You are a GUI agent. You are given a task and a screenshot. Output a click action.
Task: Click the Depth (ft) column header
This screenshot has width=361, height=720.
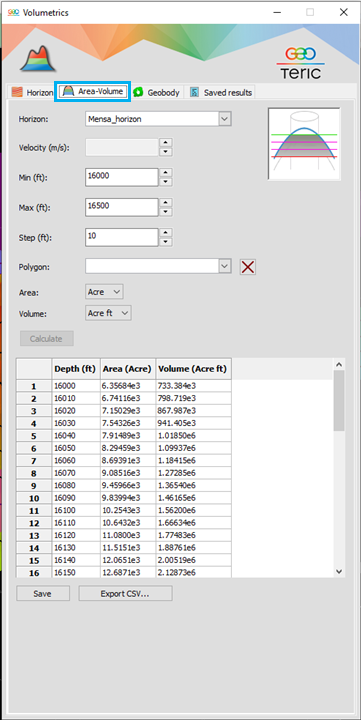[x=76, y=369]
